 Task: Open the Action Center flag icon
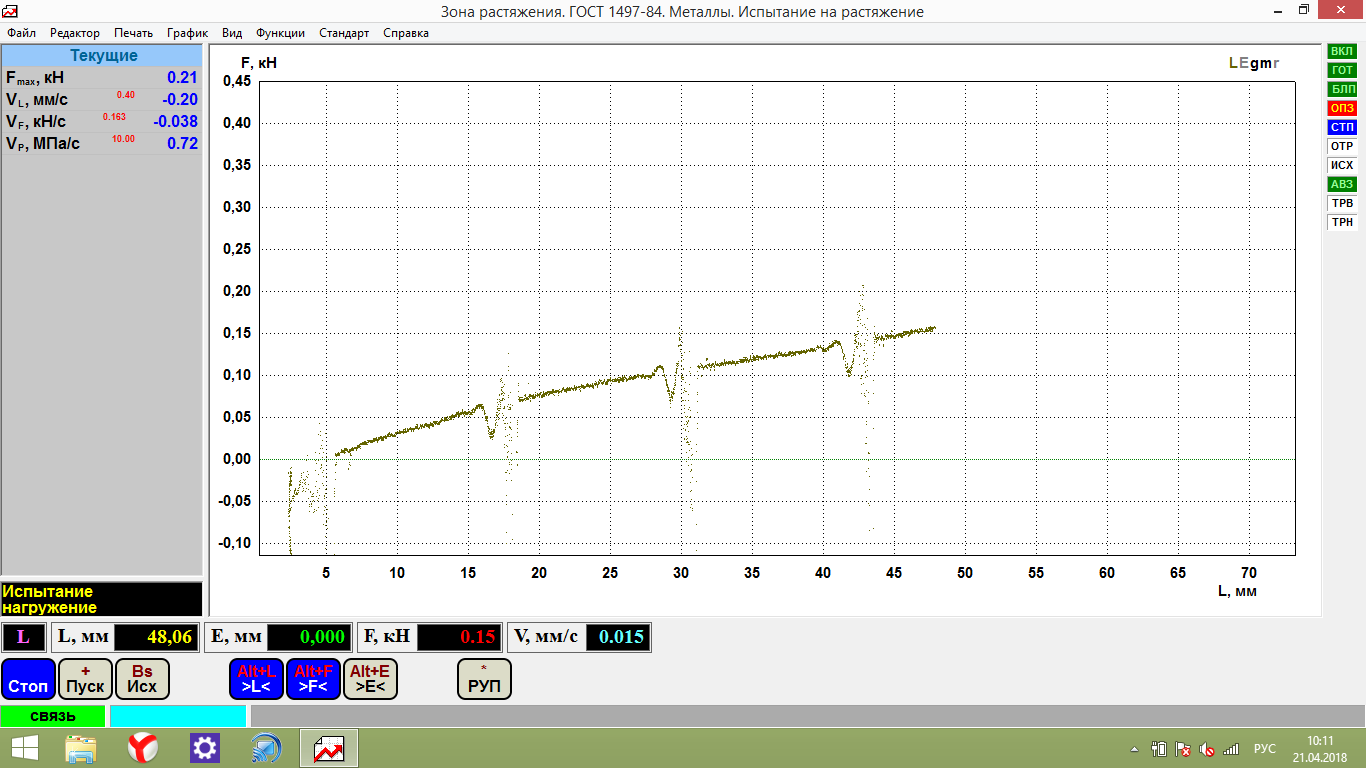(x=1182, y=748)
